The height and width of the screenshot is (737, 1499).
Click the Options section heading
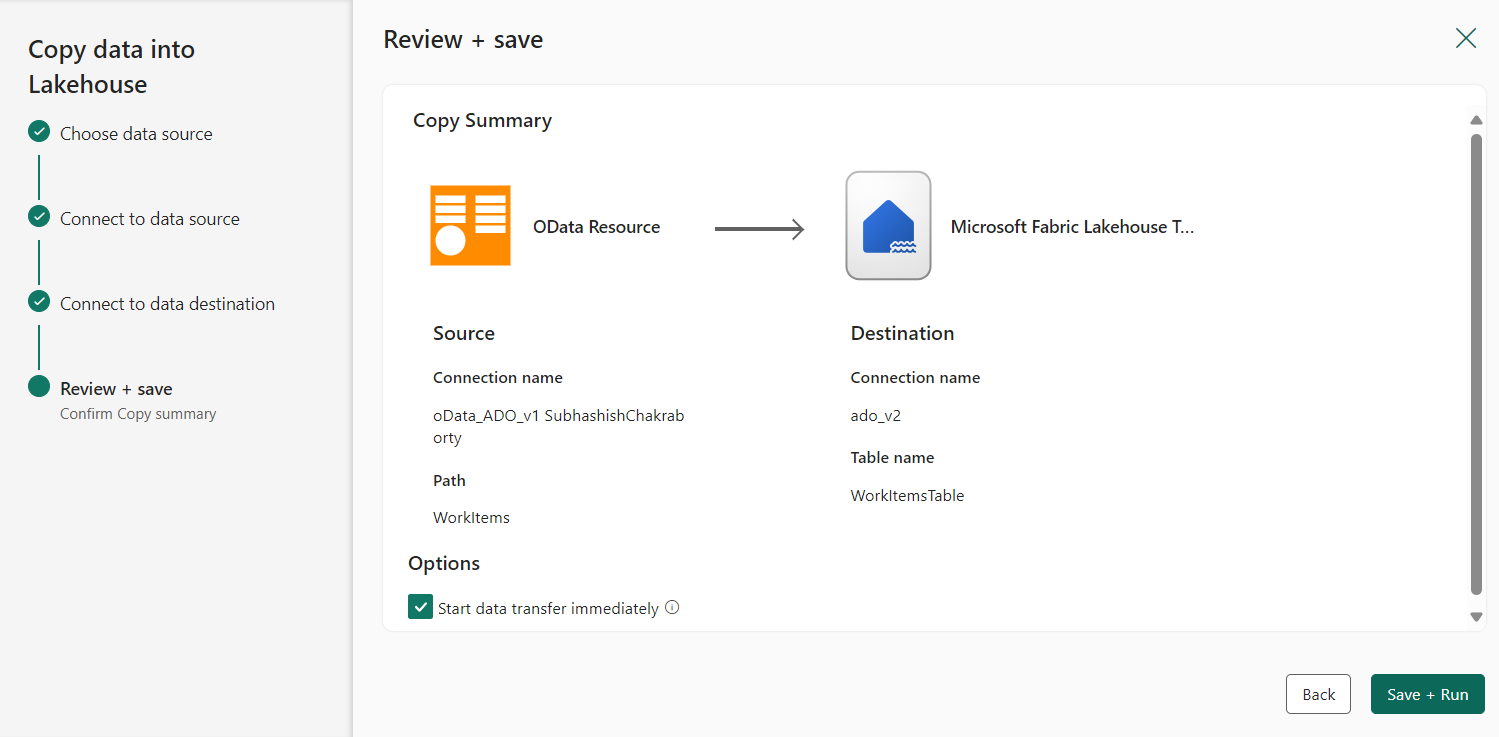tap(444, 563)
